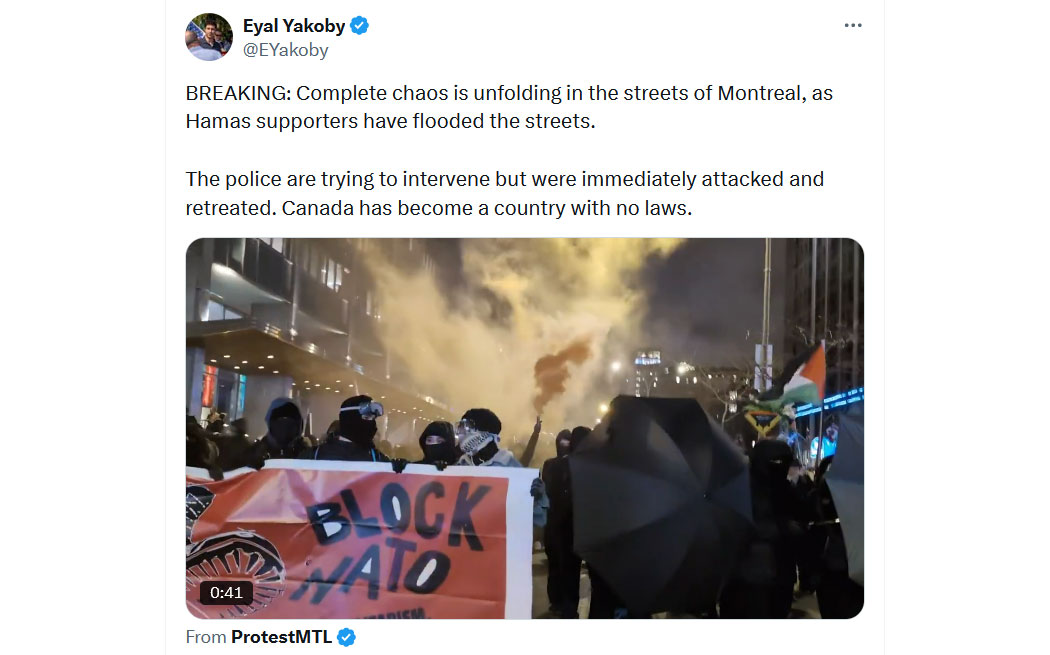
Task: Open the ProtestMTL source account link
Action: [281, 637]
